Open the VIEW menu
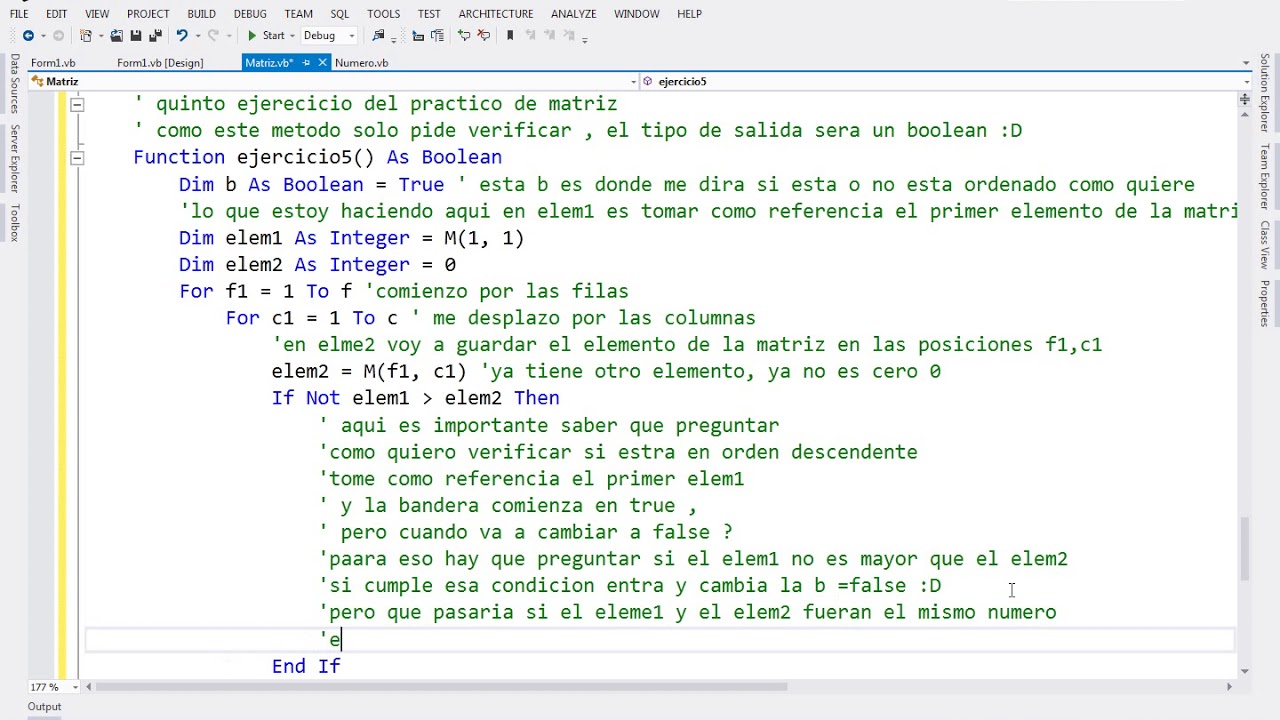The height and width of the screenshot is (720, 1280). (97, 14)
